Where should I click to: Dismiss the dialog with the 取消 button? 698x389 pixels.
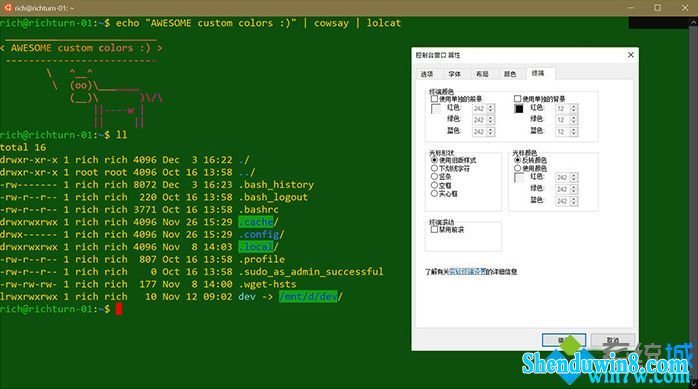(613, 340)
